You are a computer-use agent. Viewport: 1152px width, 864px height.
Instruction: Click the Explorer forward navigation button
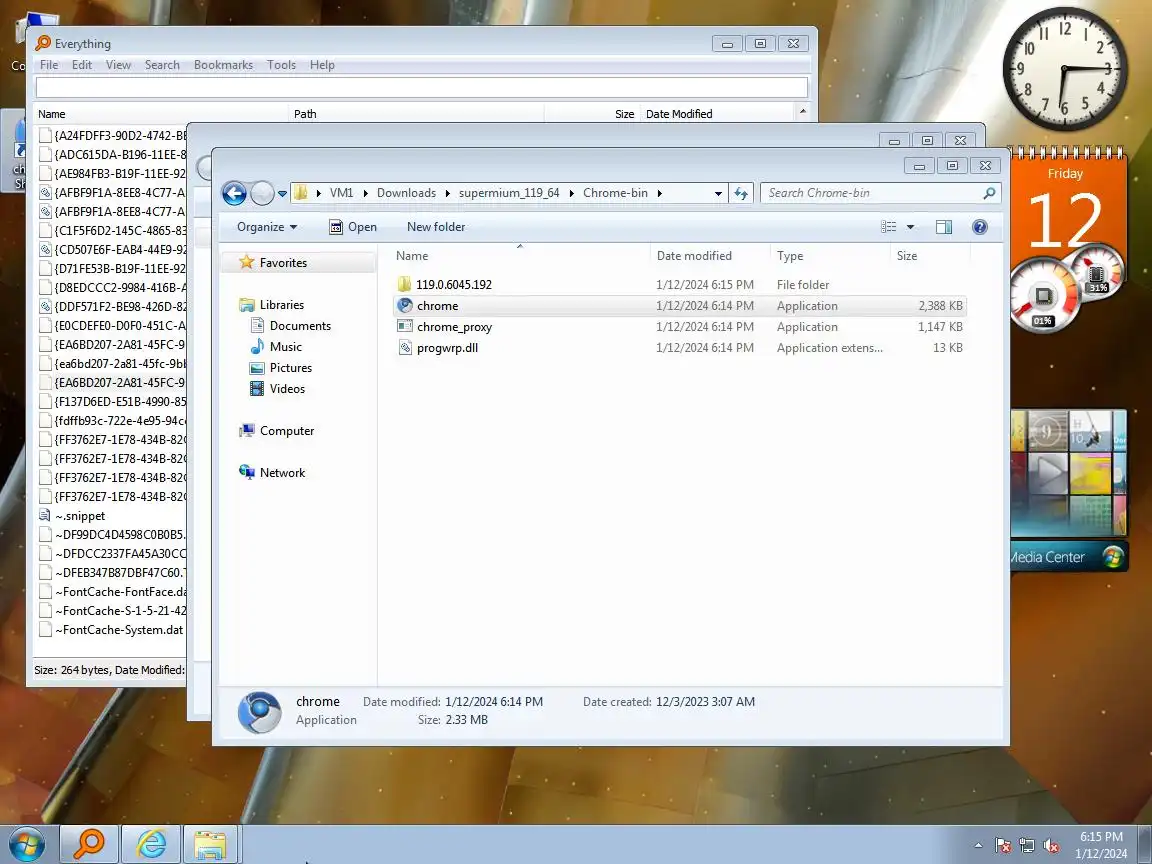coord(262,193)
